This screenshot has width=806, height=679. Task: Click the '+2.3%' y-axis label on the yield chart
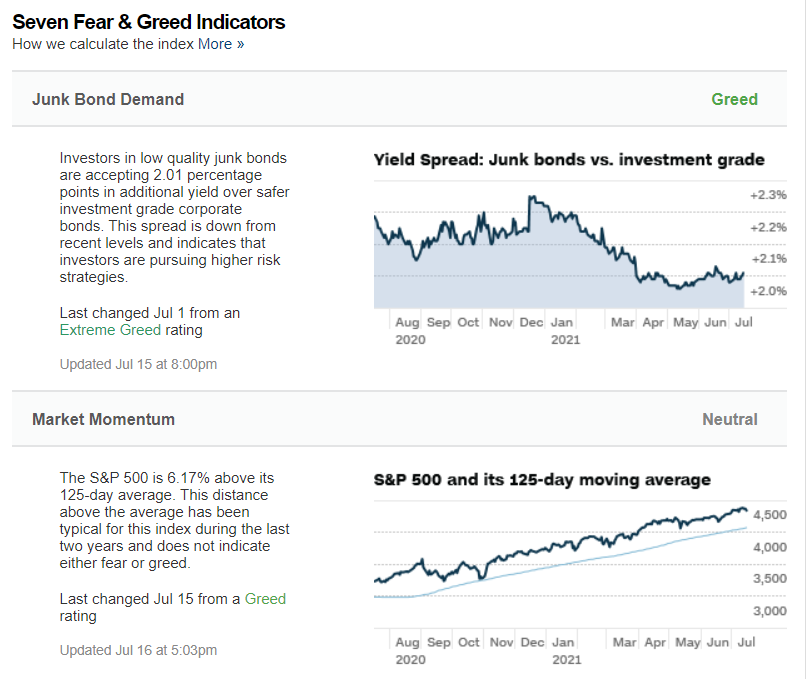(768, 195)
